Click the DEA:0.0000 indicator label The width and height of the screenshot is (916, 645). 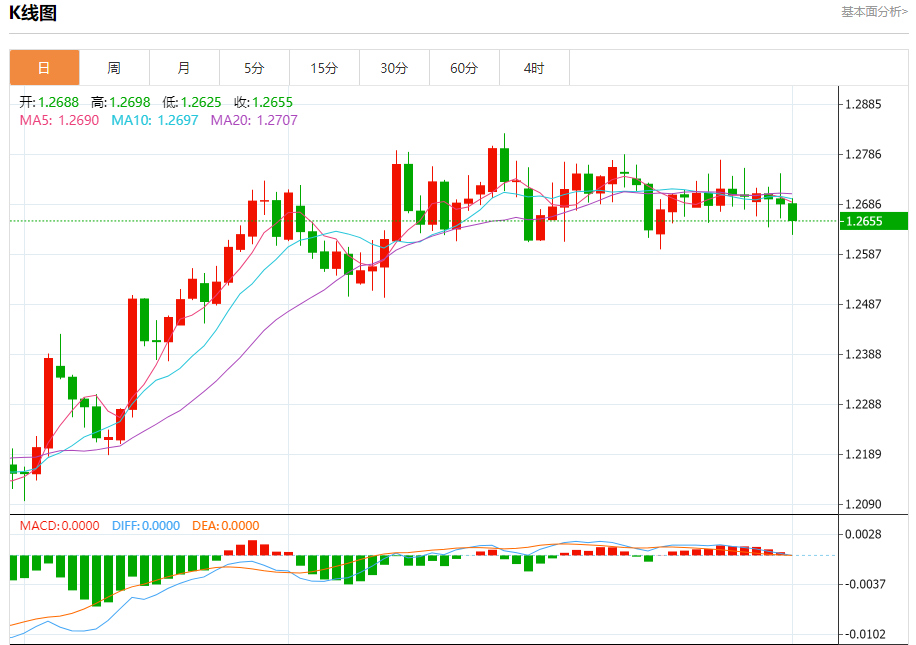pyautogui.click(x=225, y=526)
